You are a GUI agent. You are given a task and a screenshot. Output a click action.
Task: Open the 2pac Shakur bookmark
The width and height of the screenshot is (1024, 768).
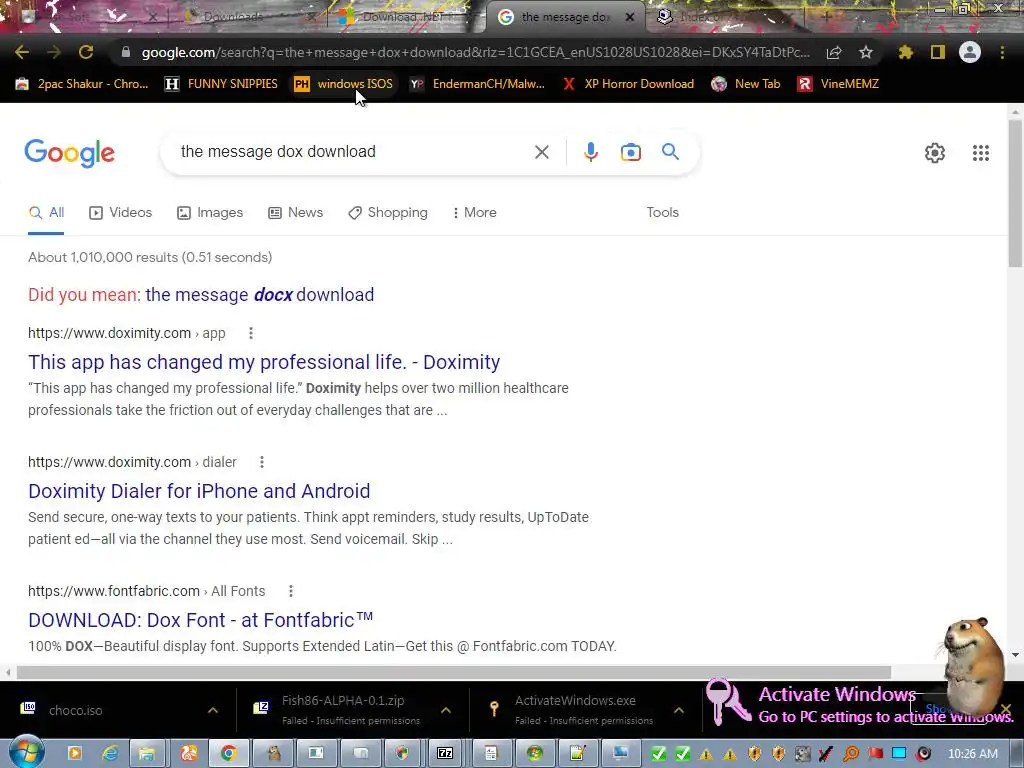(82, 84)
